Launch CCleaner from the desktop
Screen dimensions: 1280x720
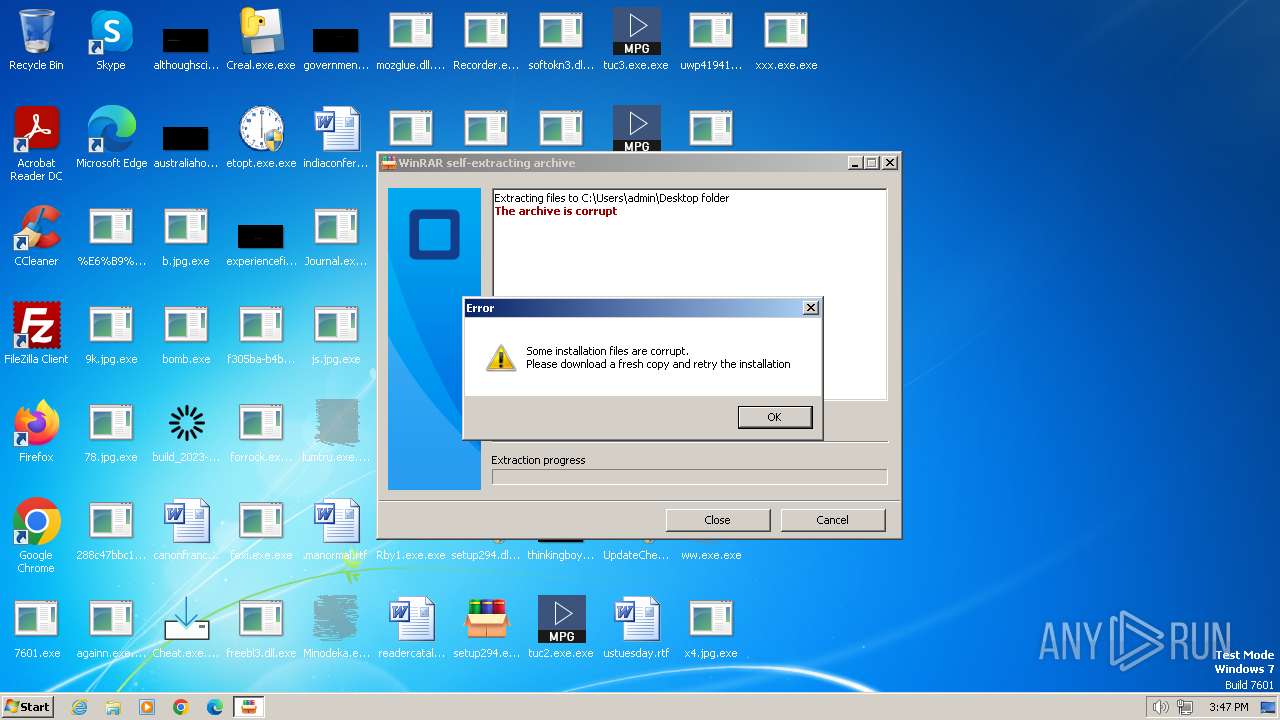pos(36,236)
